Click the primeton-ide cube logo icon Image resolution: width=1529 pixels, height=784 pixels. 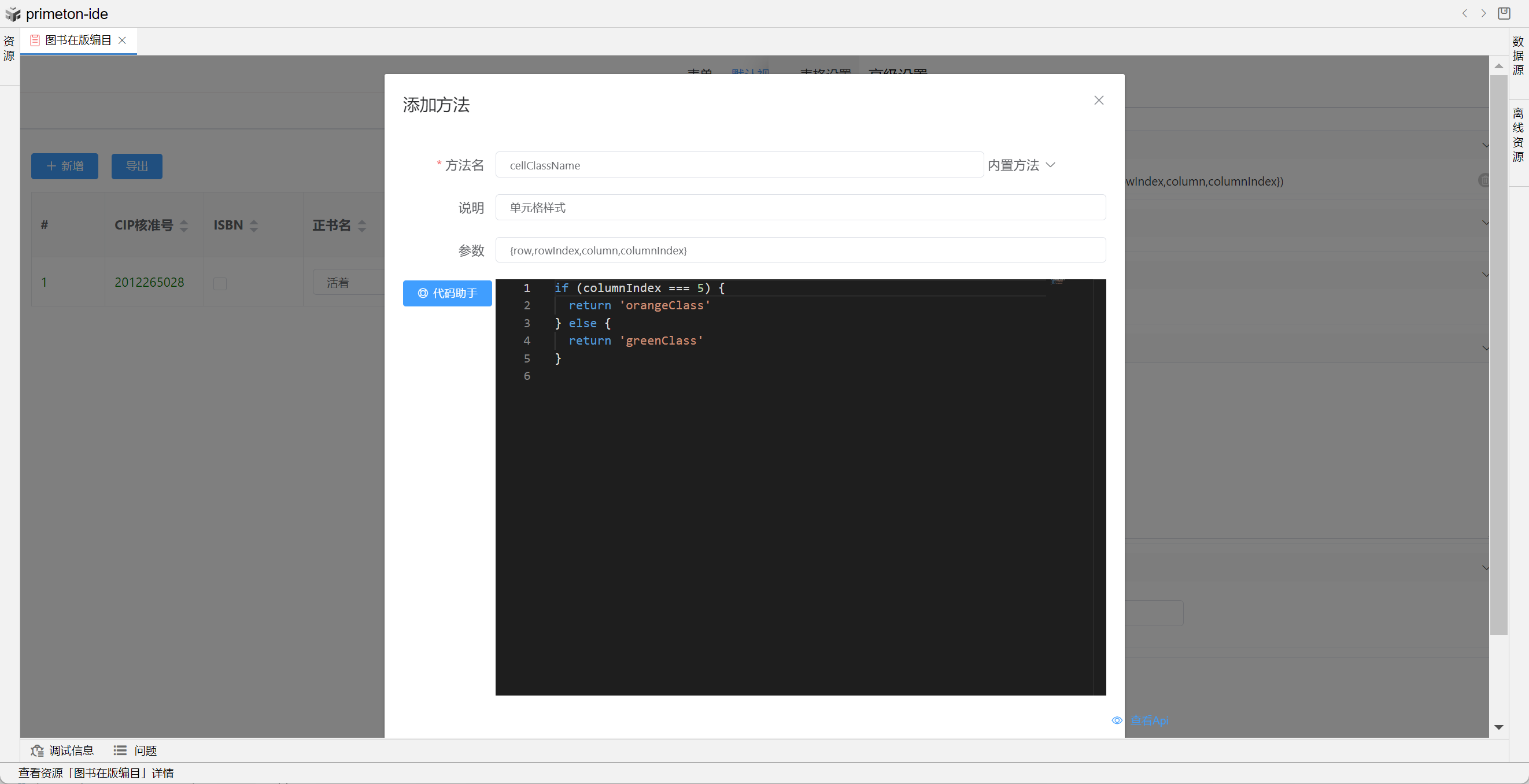[13, 14]
